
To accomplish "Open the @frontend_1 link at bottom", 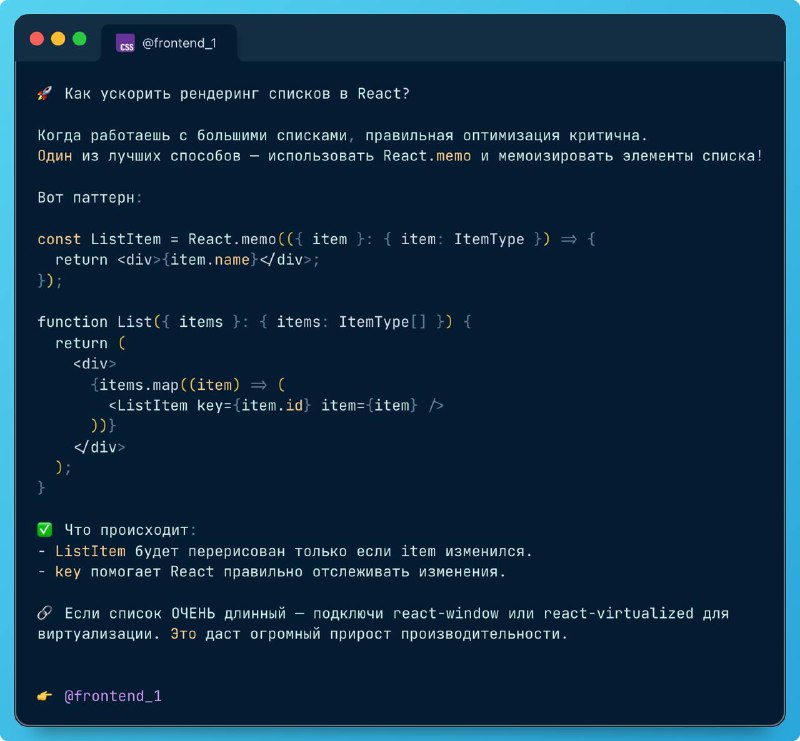I will coord(113,696).
